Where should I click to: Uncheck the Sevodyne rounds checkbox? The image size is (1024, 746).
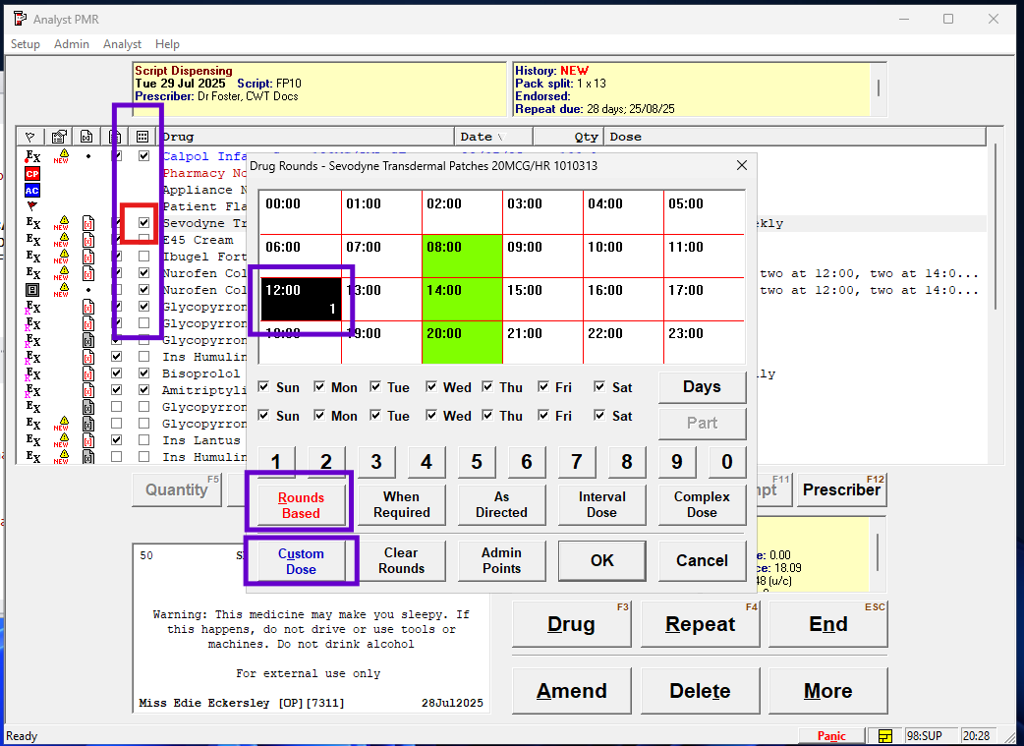click(x=144, y=223)
